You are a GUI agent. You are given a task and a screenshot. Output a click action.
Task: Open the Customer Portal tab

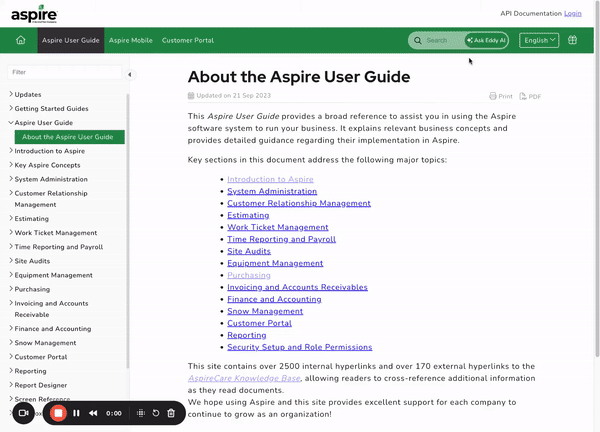click(x=188, y=41)
